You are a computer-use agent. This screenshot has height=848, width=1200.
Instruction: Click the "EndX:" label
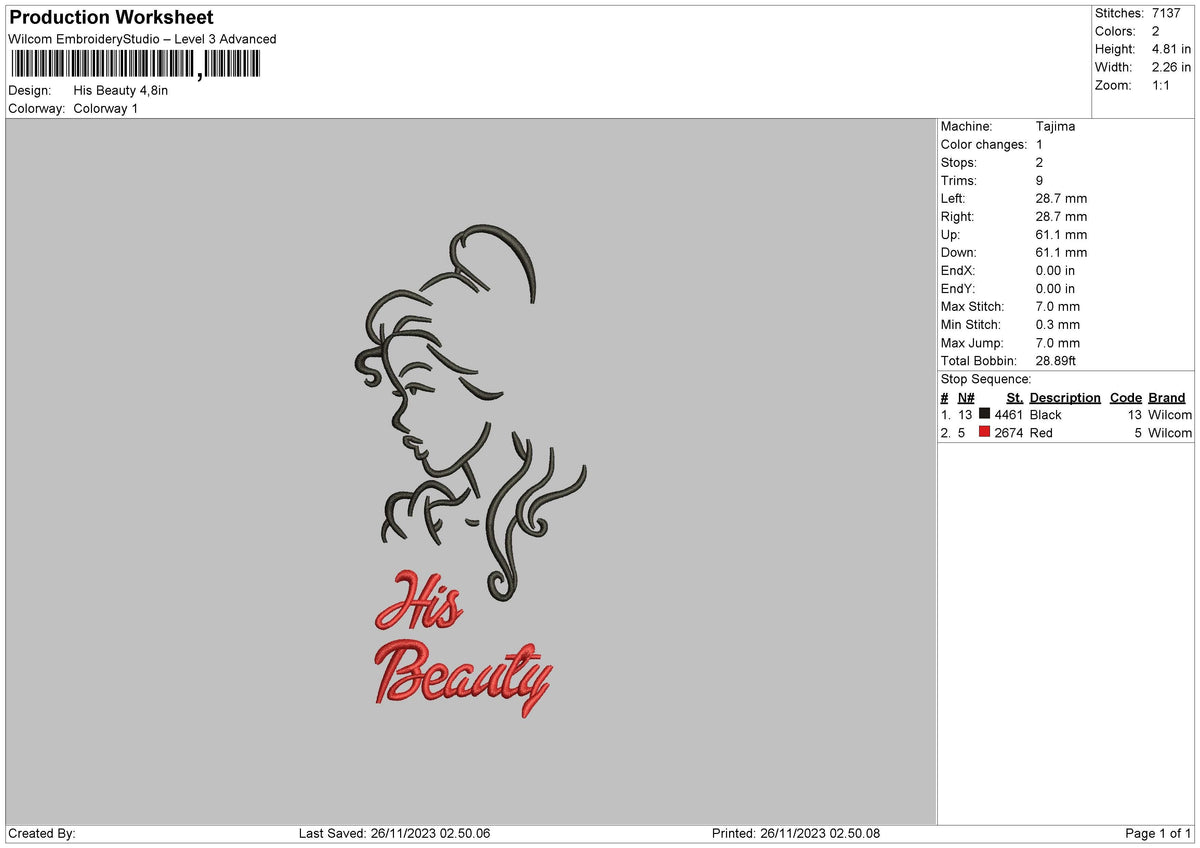(x=958, y=270)
